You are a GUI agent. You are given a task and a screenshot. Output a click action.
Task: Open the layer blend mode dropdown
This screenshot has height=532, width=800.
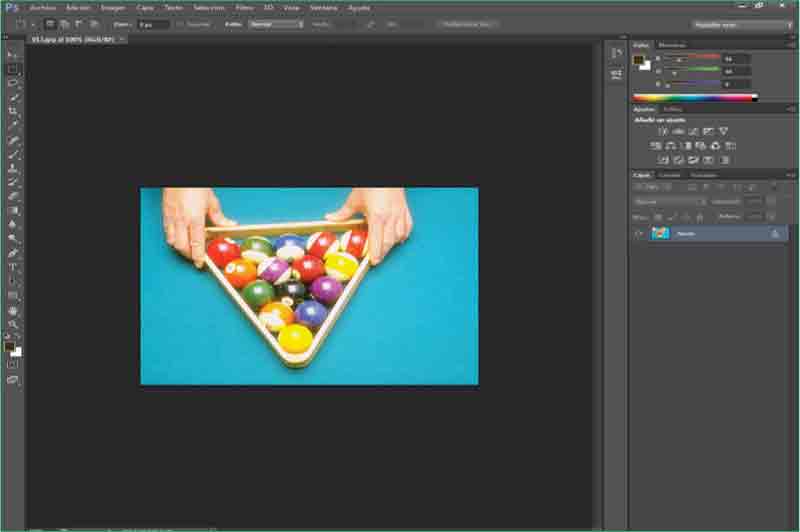coord(670,201)
